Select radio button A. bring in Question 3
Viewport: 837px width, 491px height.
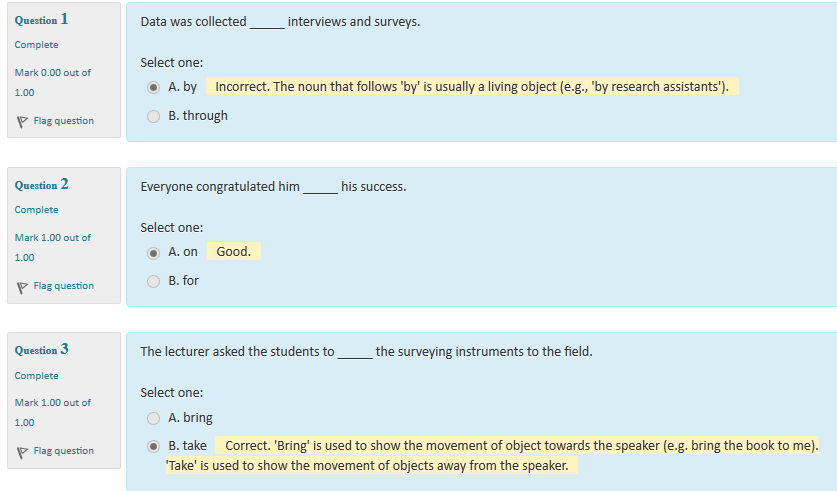click(x=153, y=418)
